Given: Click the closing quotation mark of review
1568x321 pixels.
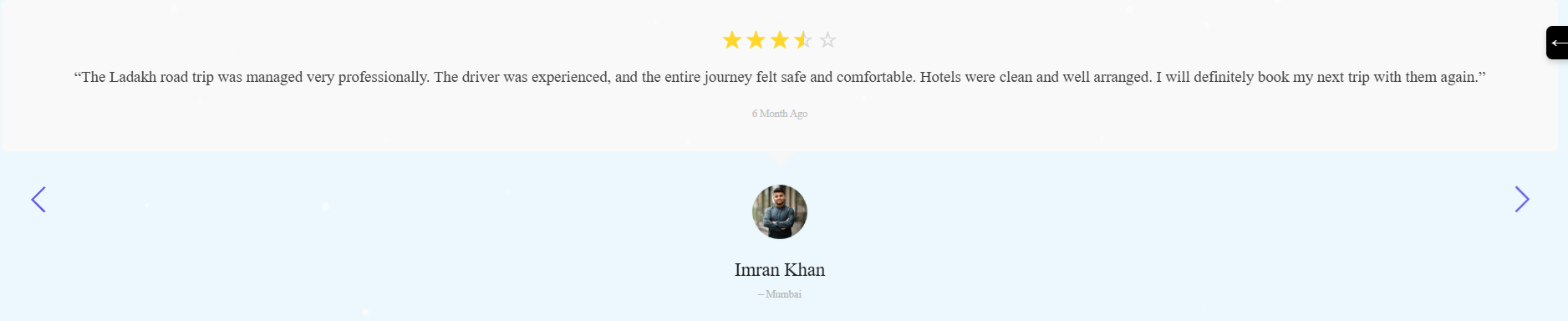Looking at the screenshot, I should point(1482,74).
